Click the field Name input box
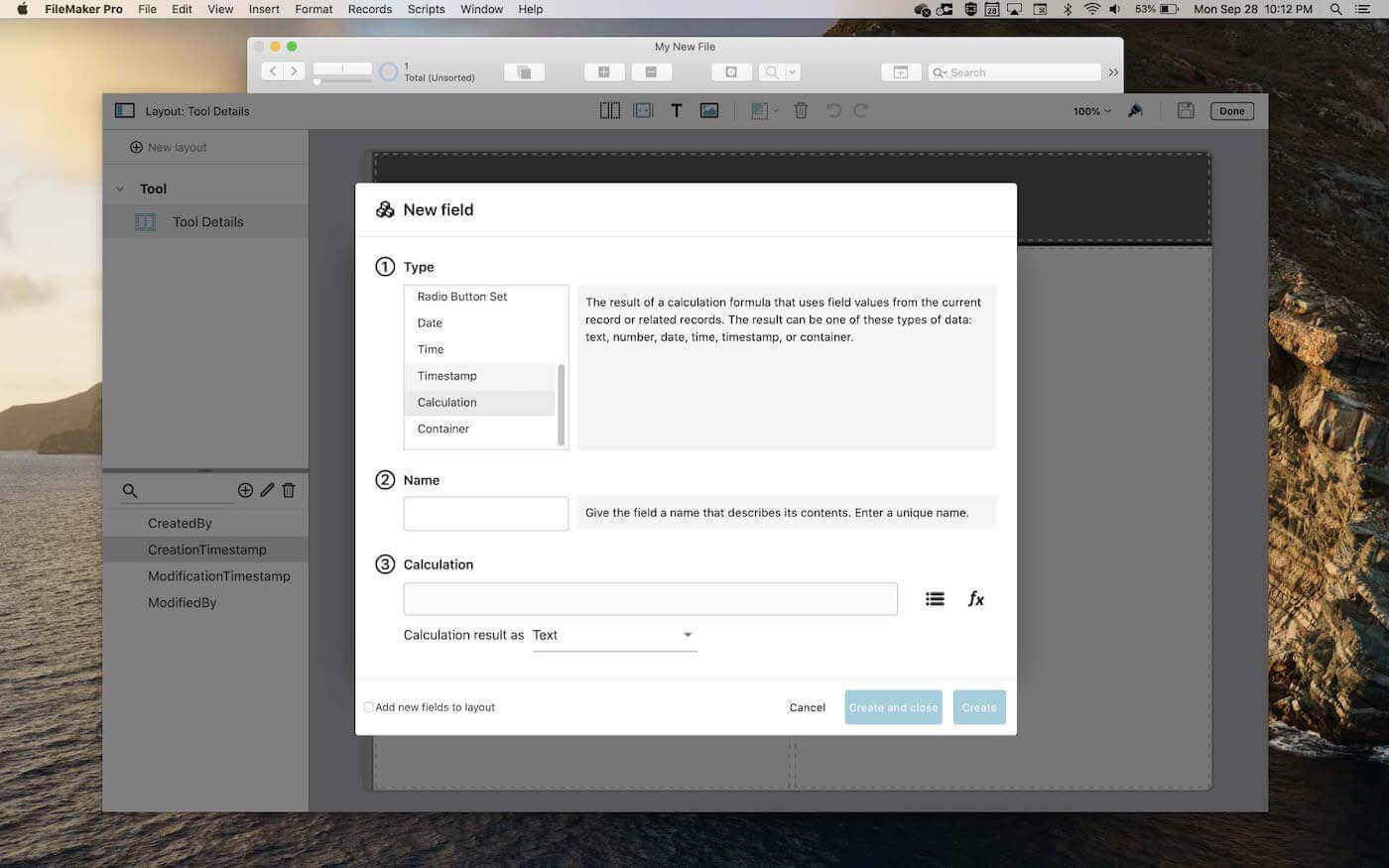Viewport: 1389px width, 868px height. 486,514
